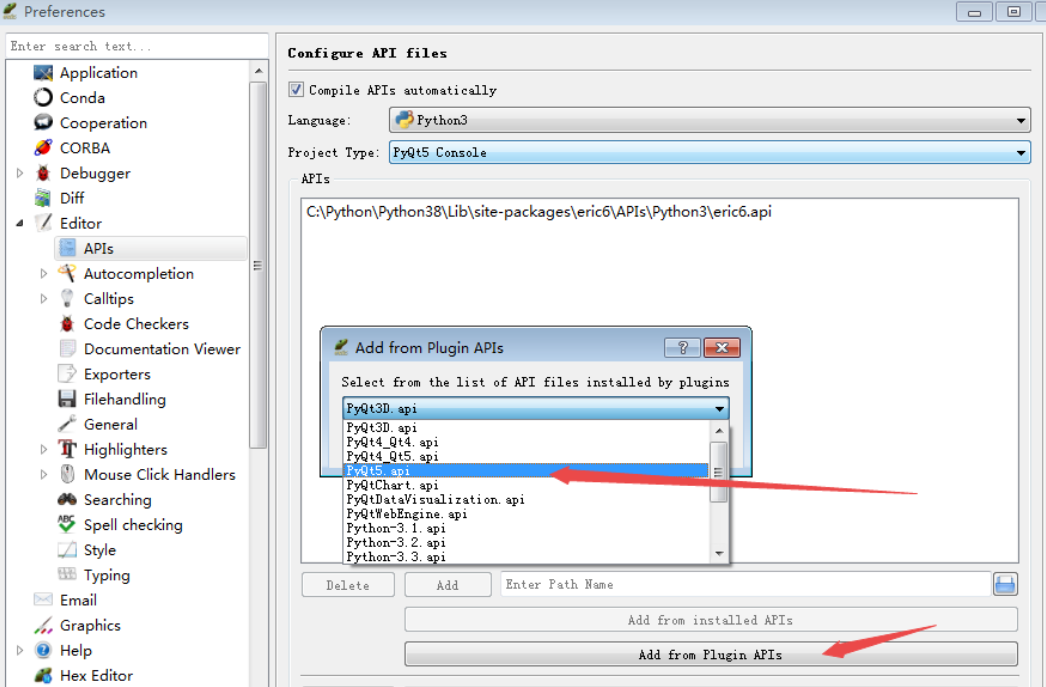Viewport: 1046px width, 687px height.
Task: Click Add from installed APIs button
Action: click(x=710, y=620)
